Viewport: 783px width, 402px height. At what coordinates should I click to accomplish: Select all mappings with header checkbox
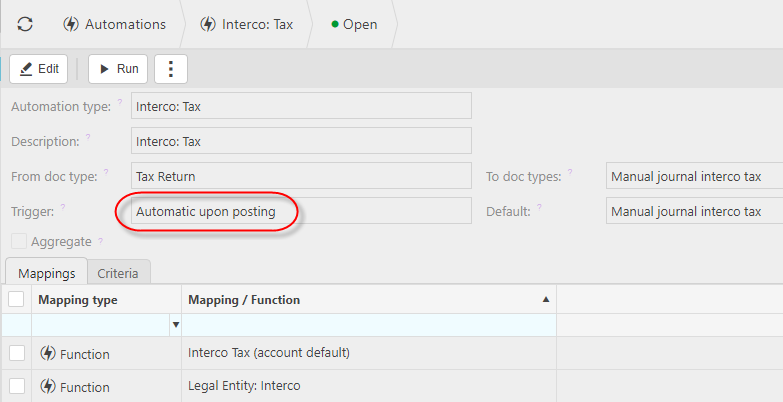coord(16,299)
